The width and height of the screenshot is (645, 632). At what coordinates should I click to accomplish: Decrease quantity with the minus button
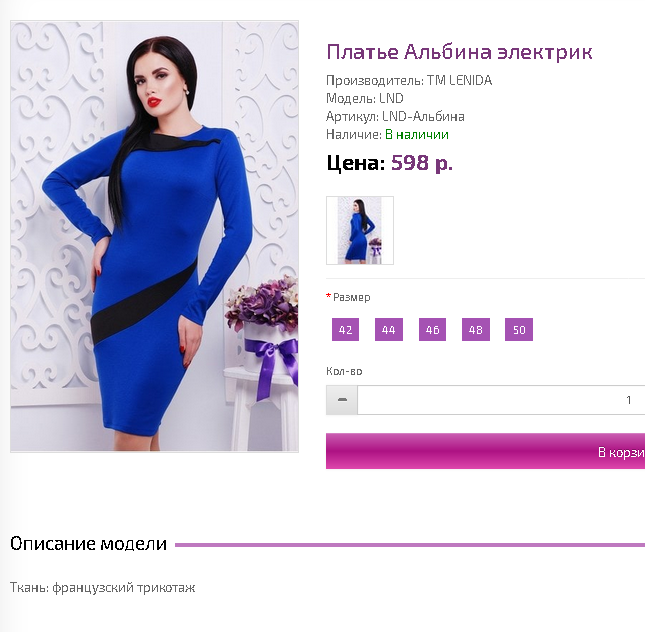coord(342,400)
